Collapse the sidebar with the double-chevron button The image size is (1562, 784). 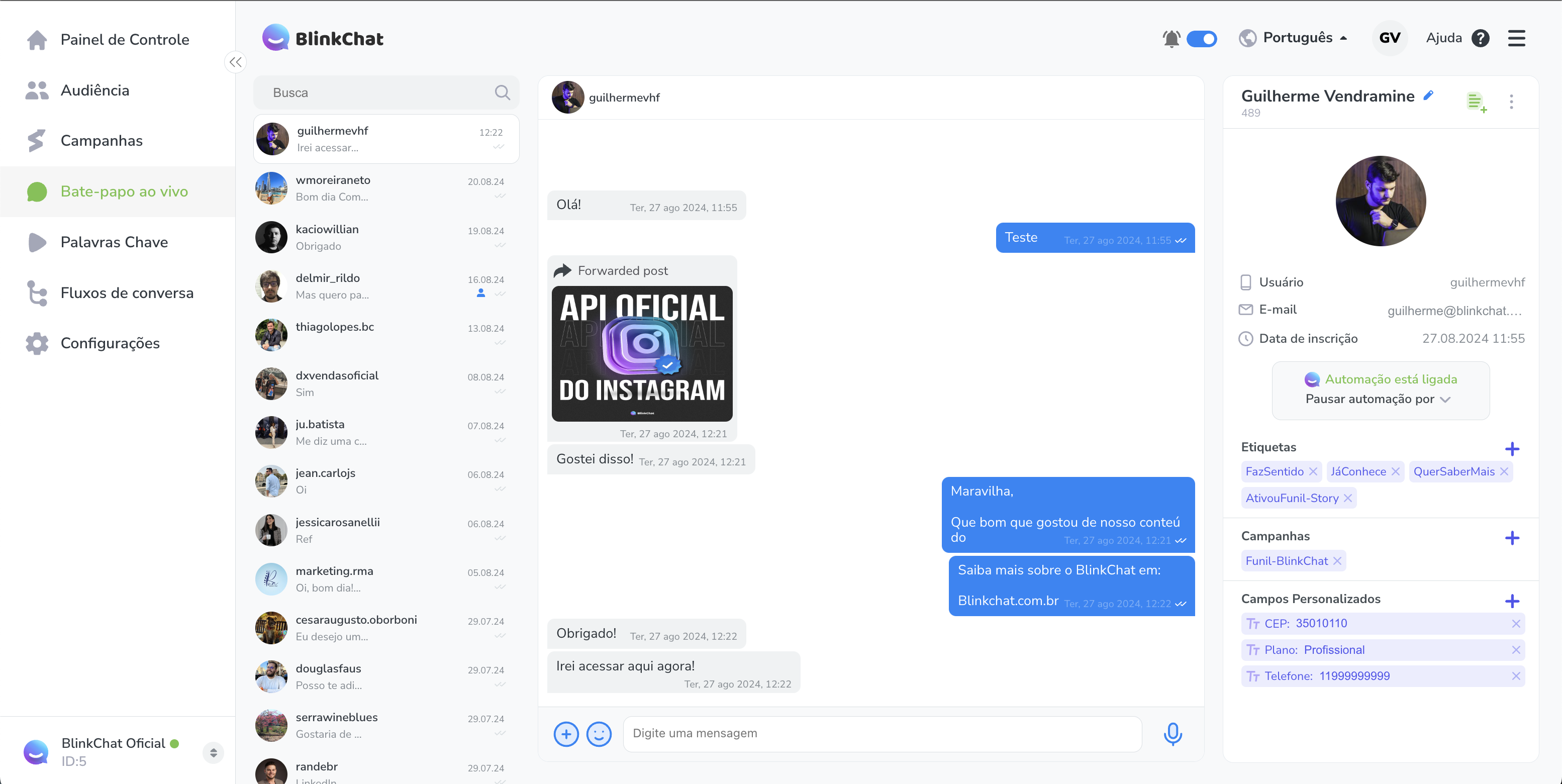[235, 62]
